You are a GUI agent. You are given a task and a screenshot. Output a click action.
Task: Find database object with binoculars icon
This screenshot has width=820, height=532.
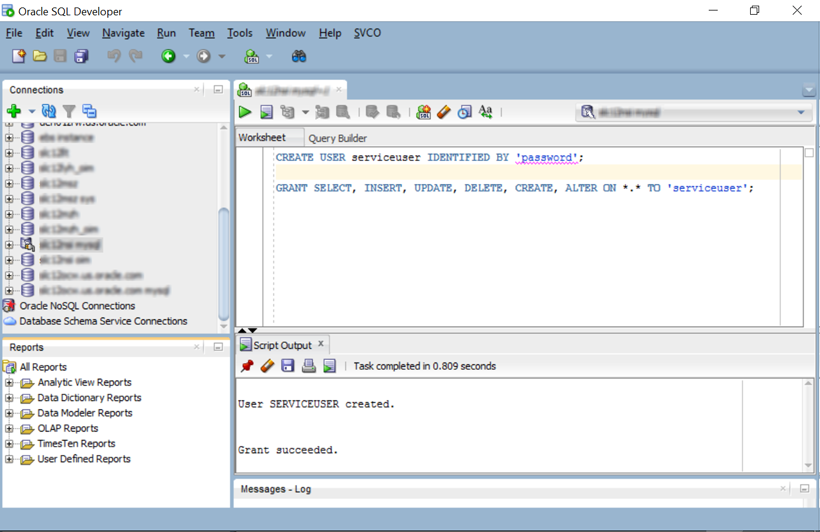tap(299, 56)
